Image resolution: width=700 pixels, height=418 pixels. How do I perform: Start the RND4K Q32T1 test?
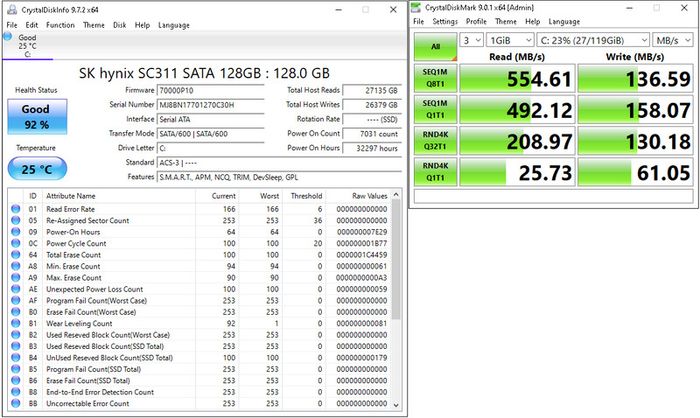pyautogui.click(x=435, y=141)
